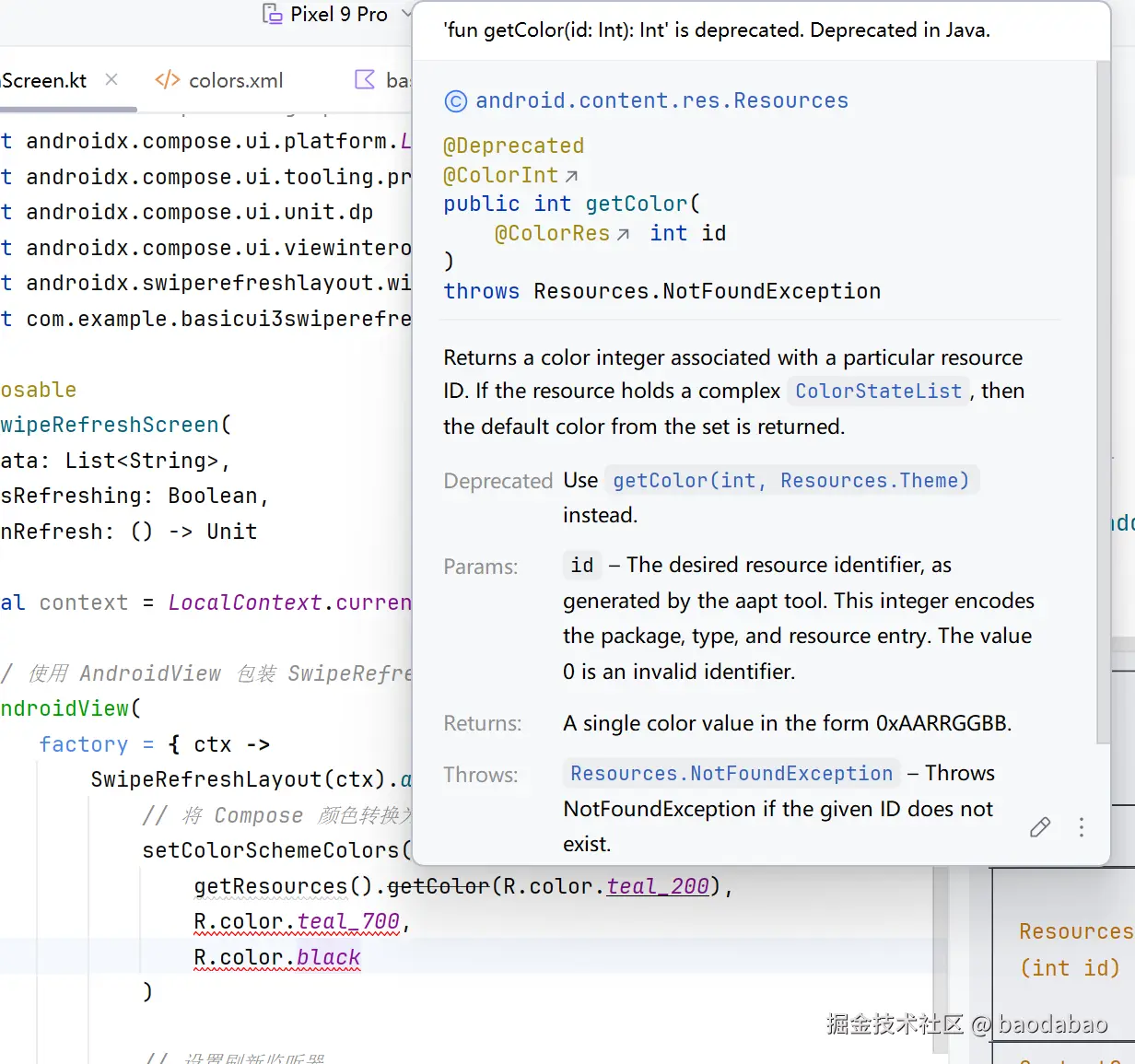This screenshot has height=1064, width=1135.
Task: Open getColor(int, Resources.Theme) replacement link
Action: pos(791,481)
